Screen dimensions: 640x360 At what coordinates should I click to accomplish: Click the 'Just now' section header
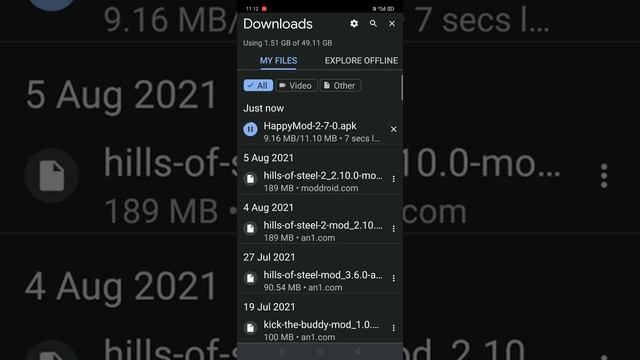tap(263, 108)
